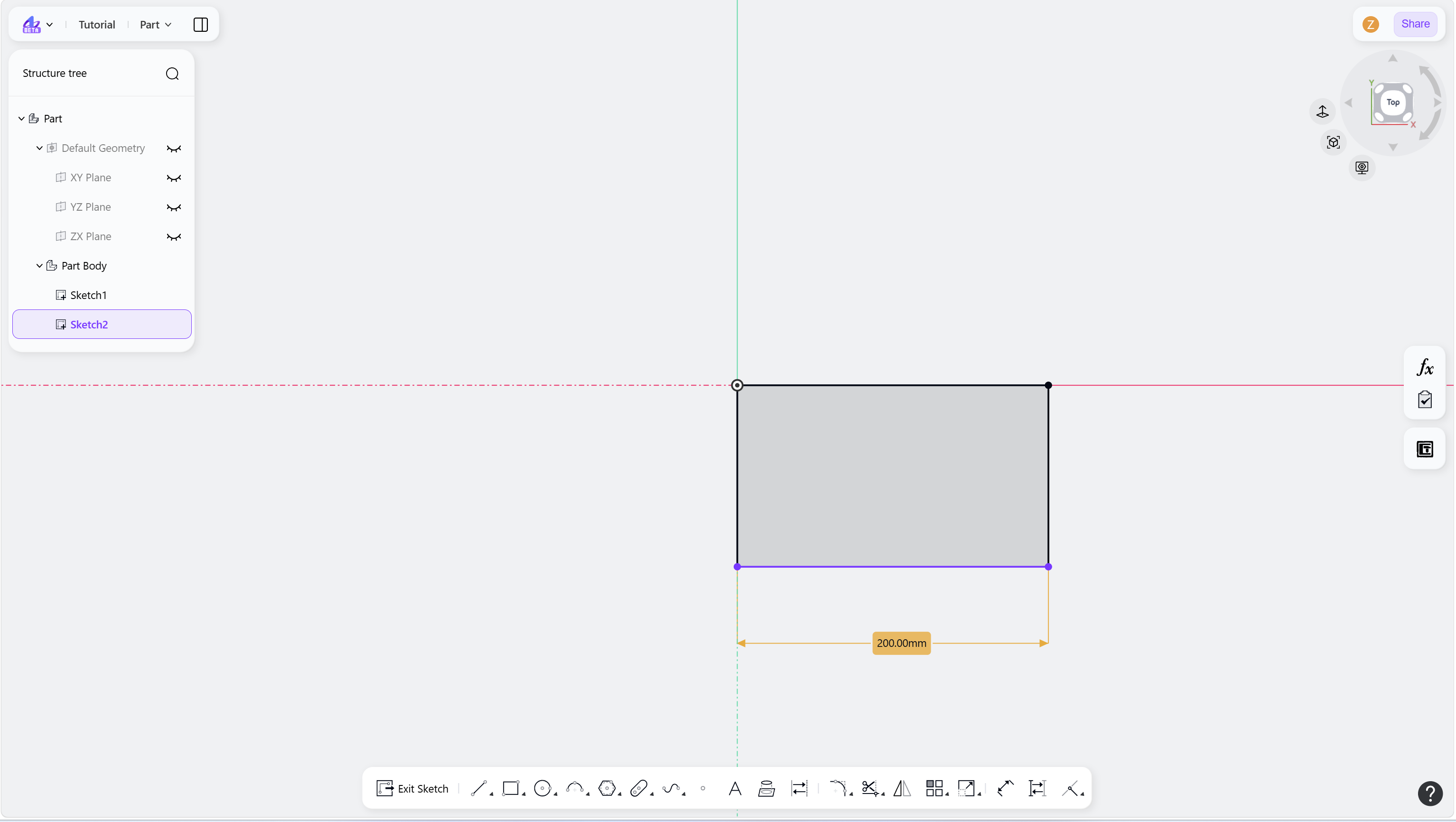The width and height of the screenshot is (1456, 822).
Task: Open the properties sheet icon panel
Action: 1424,449
